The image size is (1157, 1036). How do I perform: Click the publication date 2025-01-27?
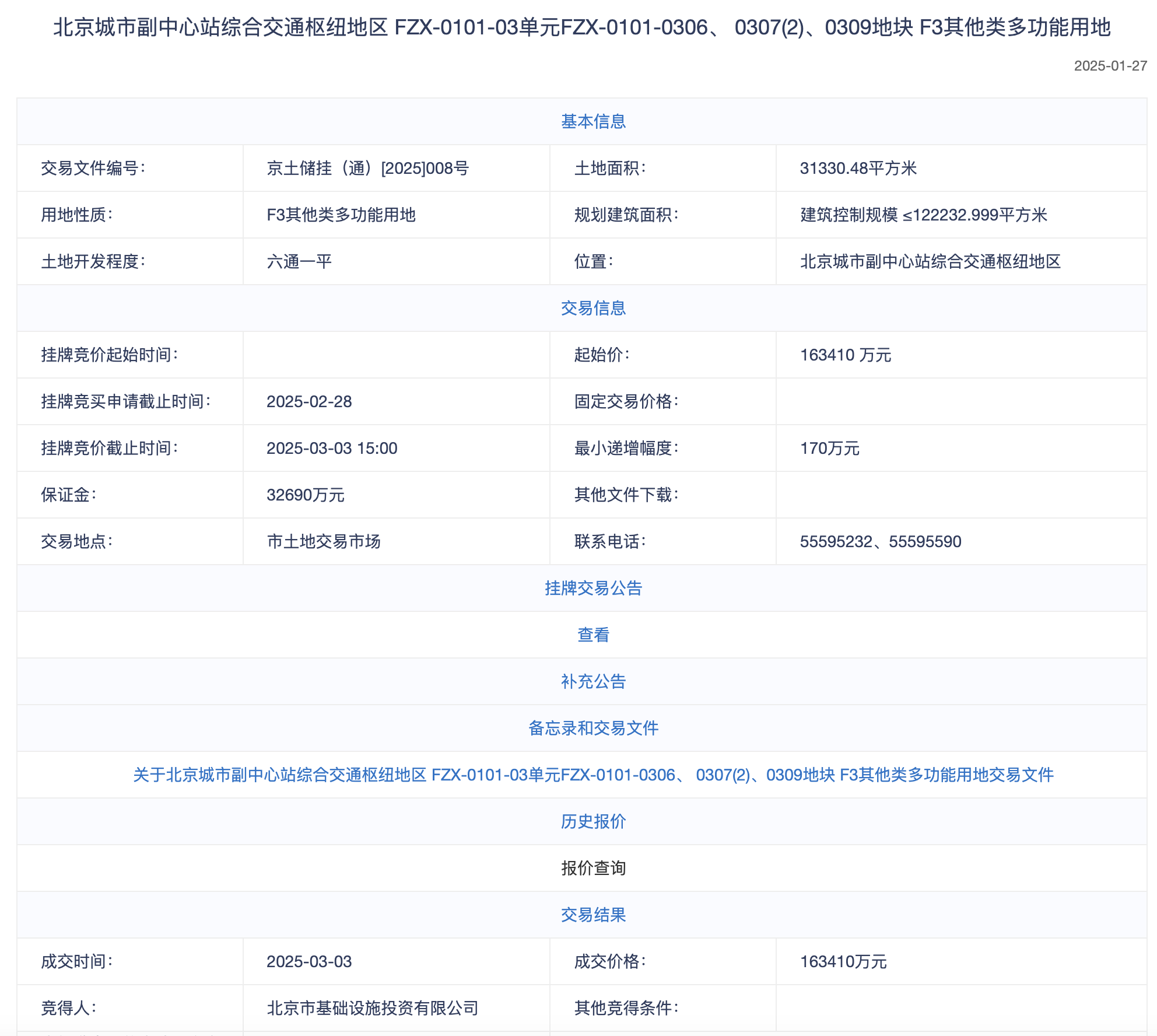point(1110,66)
